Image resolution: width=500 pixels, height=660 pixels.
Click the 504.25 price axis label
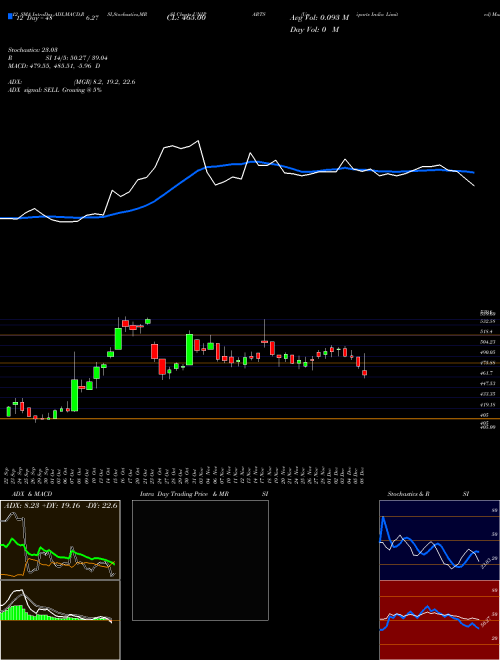coord(487,342)
